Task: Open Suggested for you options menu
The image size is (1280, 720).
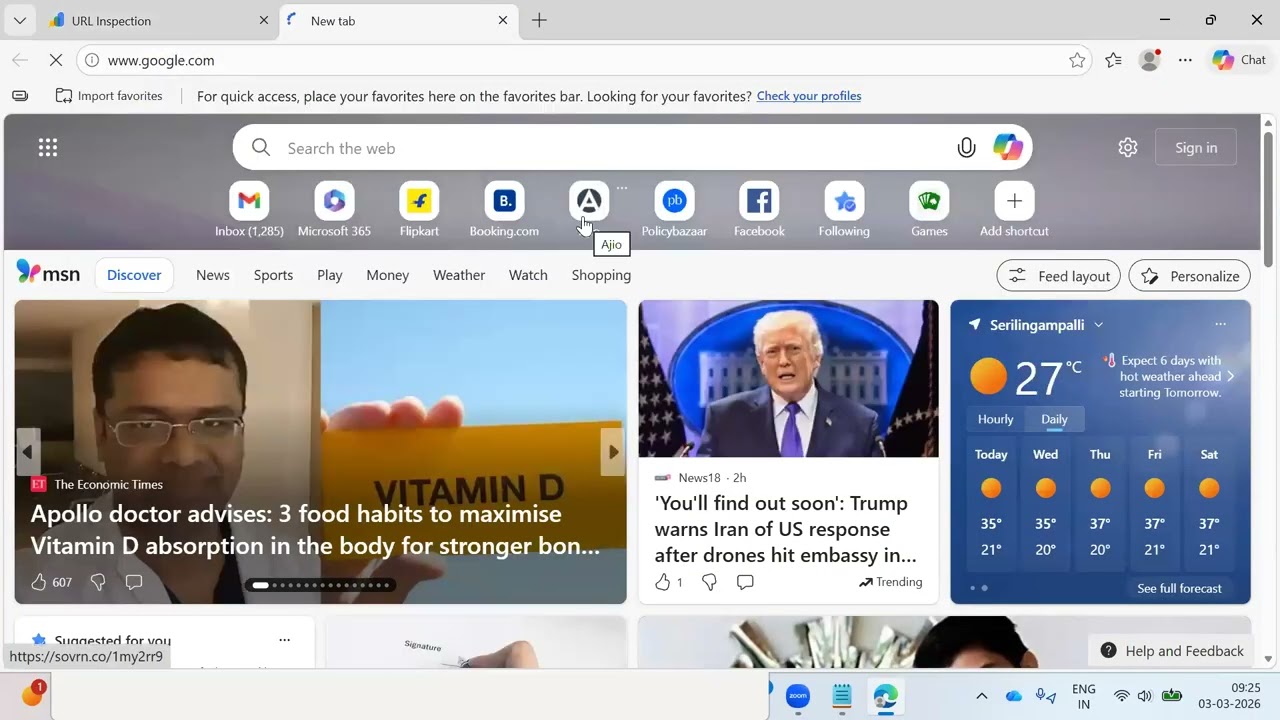Action: (284, 640)
